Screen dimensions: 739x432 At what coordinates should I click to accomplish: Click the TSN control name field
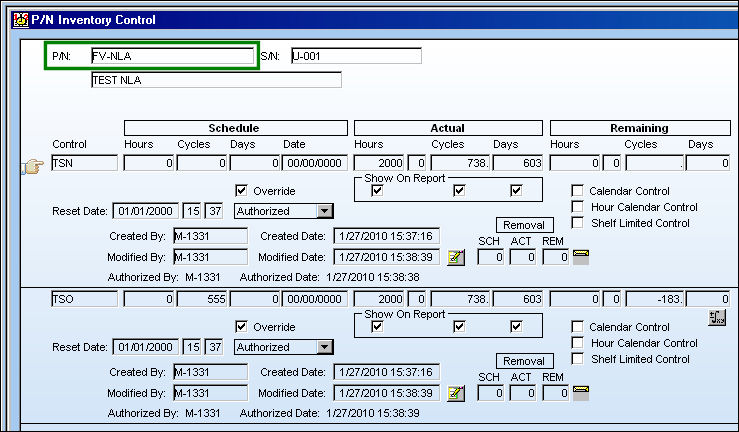click(84, 163)
